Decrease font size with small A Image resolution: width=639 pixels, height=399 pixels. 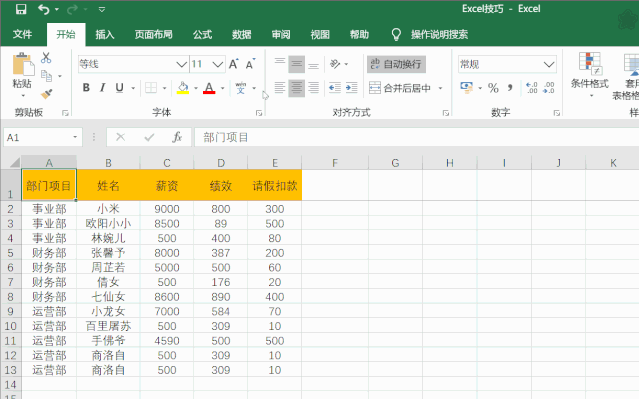250,64
